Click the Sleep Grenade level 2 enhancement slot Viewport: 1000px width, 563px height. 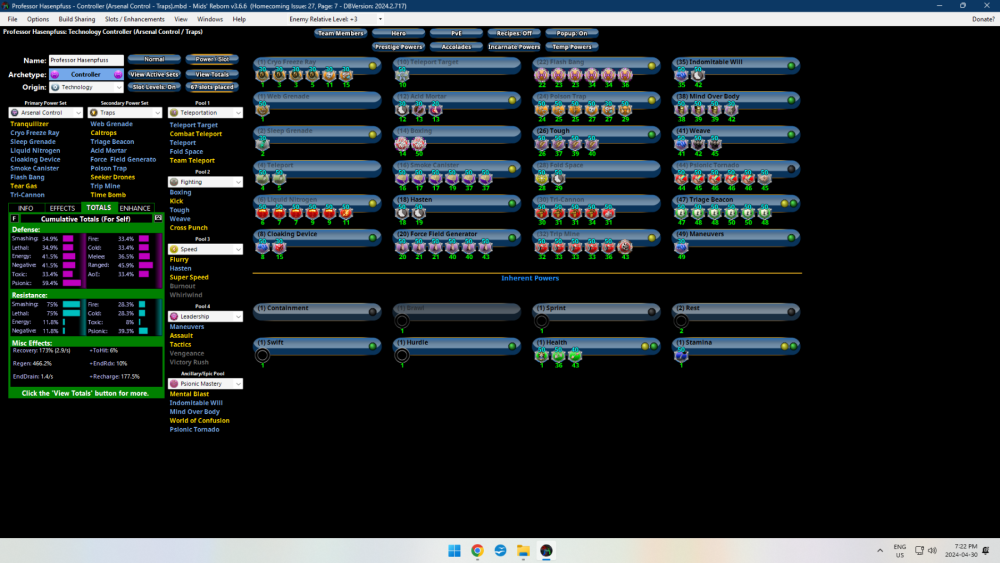pos(262,144)
